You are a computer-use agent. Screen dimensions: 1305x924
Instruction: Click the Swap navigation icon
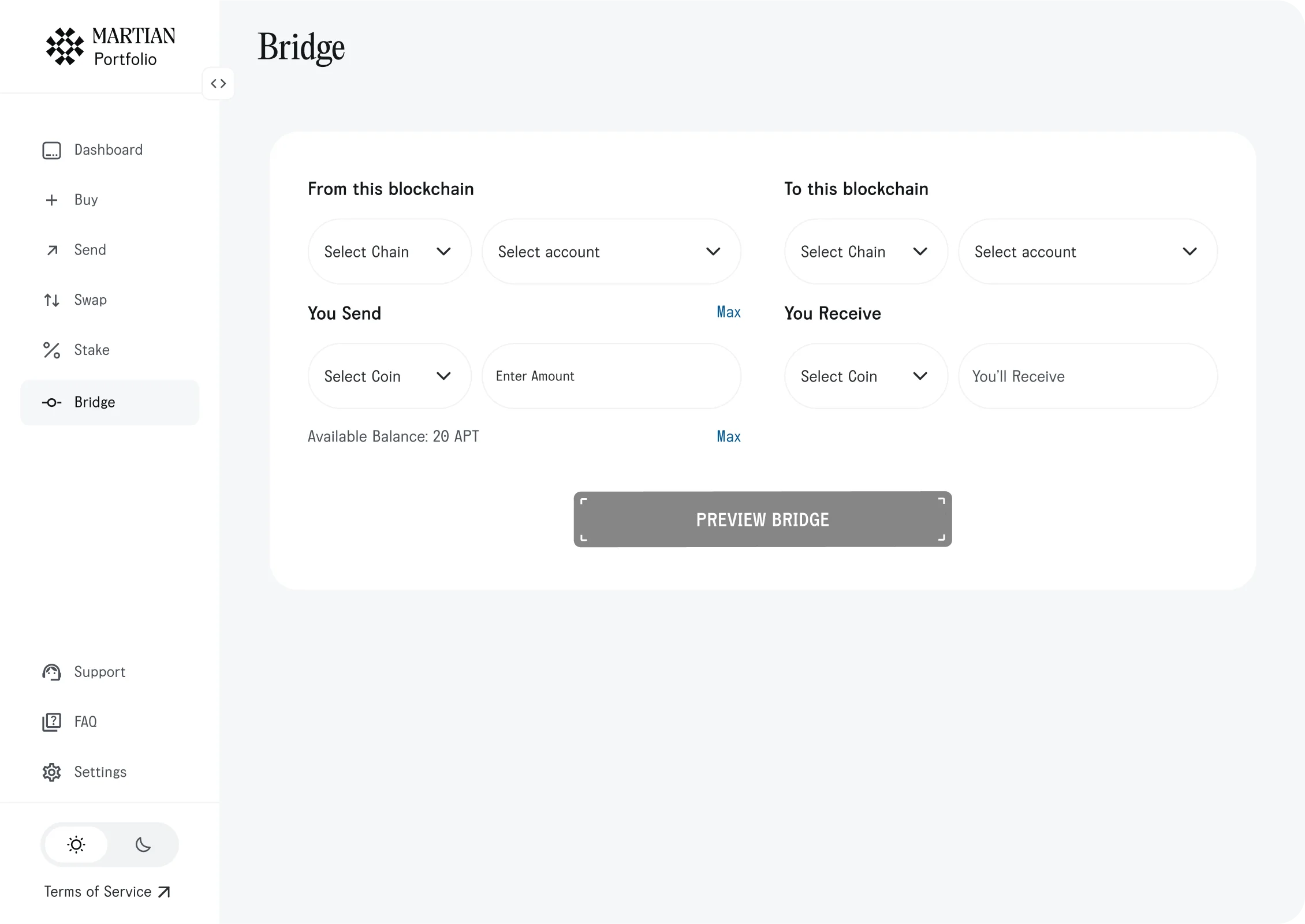coord(51,300)
